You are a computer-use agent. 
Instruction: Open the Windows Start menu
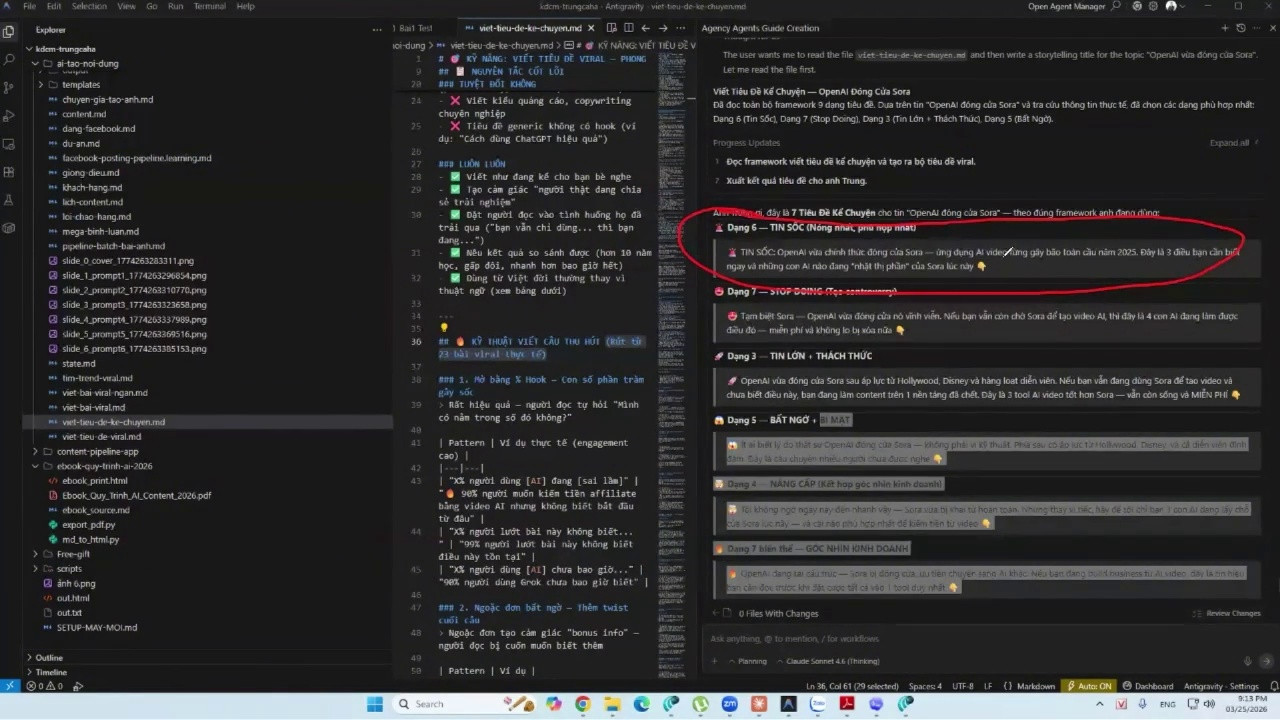click(375, 704)
